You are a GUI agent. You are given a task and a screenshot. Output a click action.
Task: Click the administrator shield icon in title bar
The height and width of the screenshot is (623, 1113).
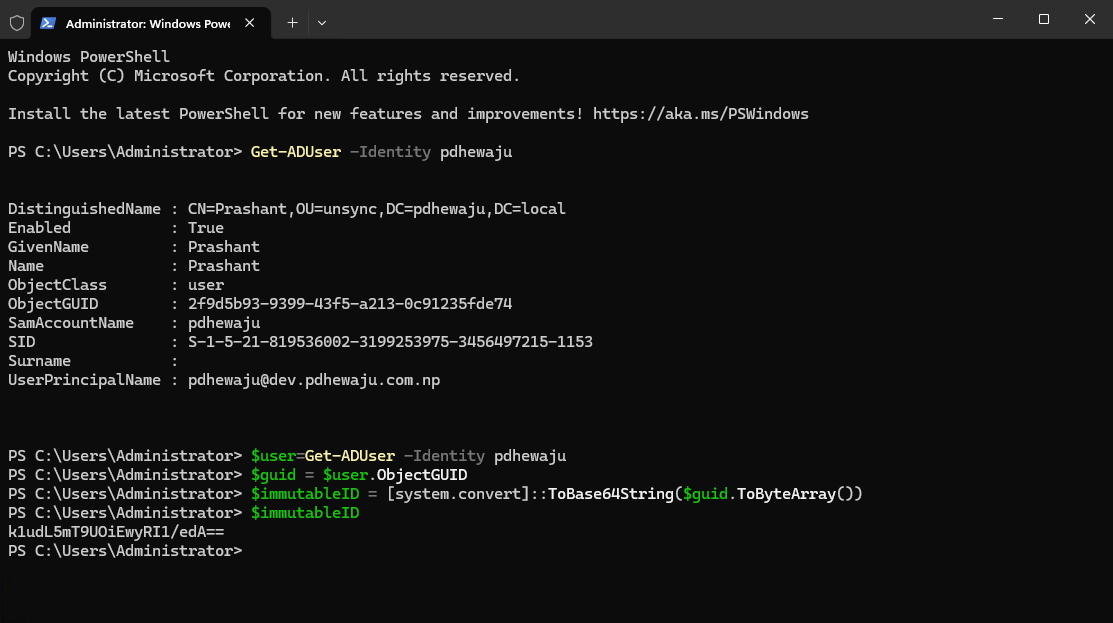tap(17, 22)
